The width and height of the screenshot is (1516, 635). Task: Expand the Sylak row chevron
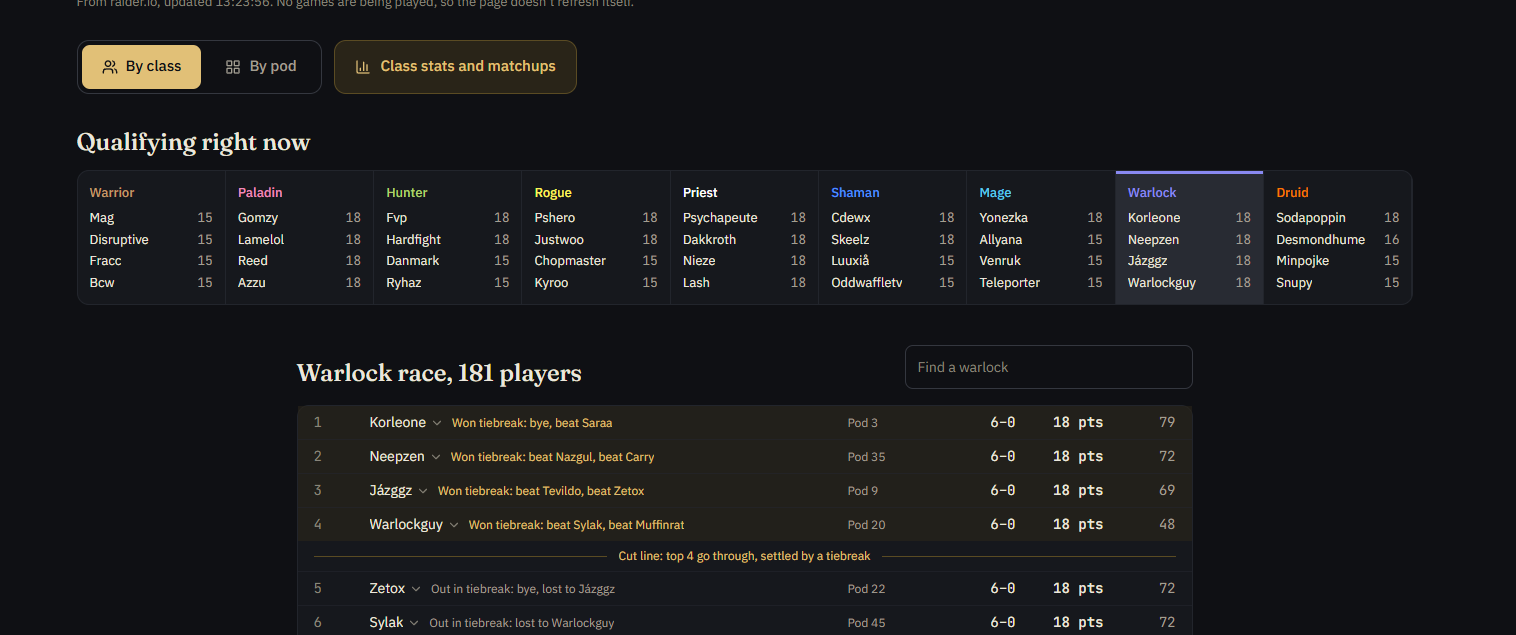point(415,623)
